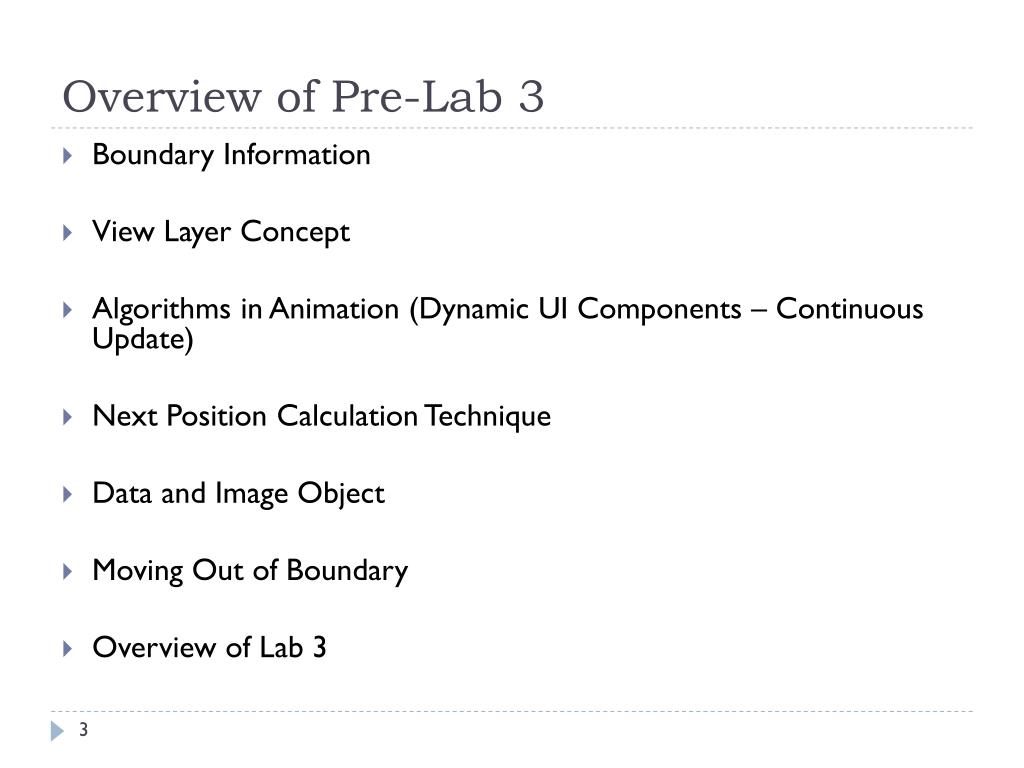Image resolution: width=1024 pixels, height=768 pixels.
Task: Click the arrow bullet beside Algorithms in Animation
Action: click(x=67, y=310)
